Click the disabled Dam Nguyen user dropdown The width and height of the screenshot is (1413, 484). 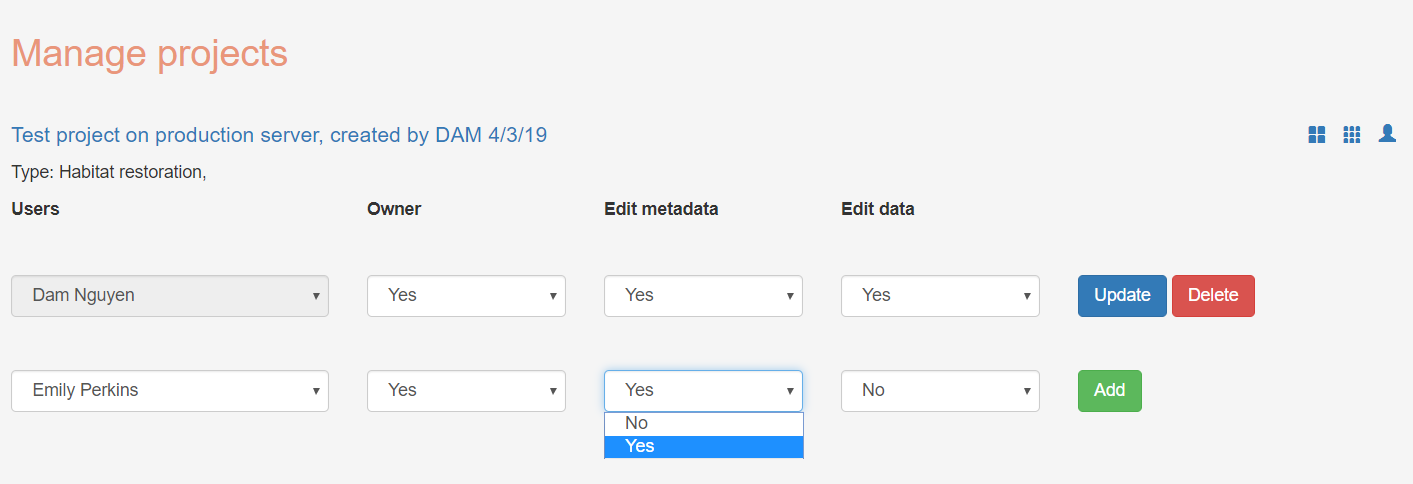click(170, 296)
